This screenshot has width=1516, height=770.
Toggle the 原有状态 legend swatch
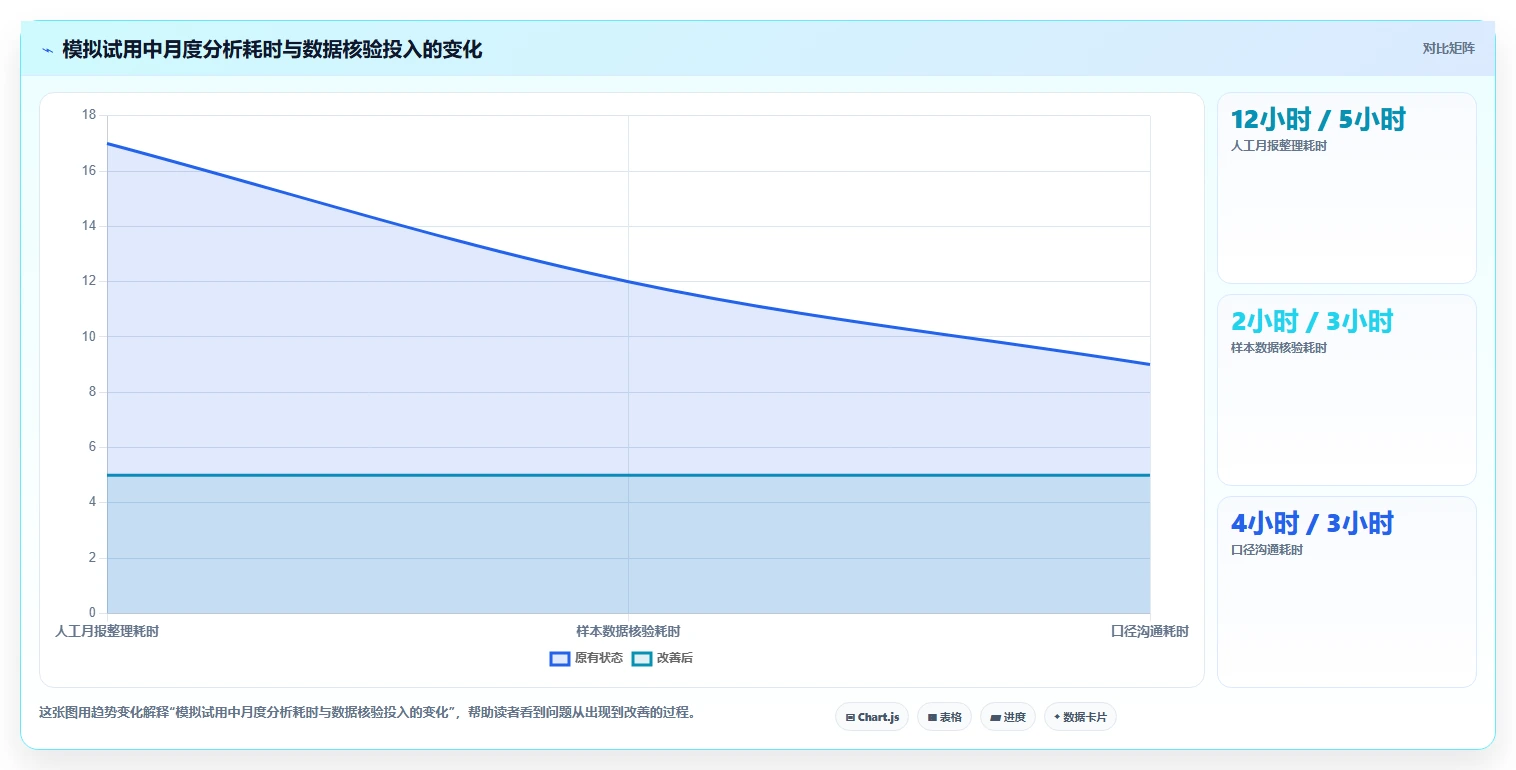click(x=560, y=658)
